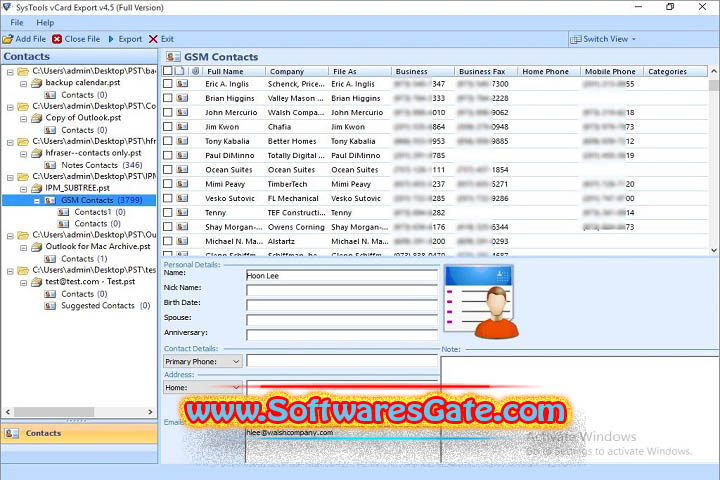The width and height of the screenshot is (720, 480).
Task: Click the Contacts tab at bottom left
Action: pyautogui.click(x=79, y=433)
